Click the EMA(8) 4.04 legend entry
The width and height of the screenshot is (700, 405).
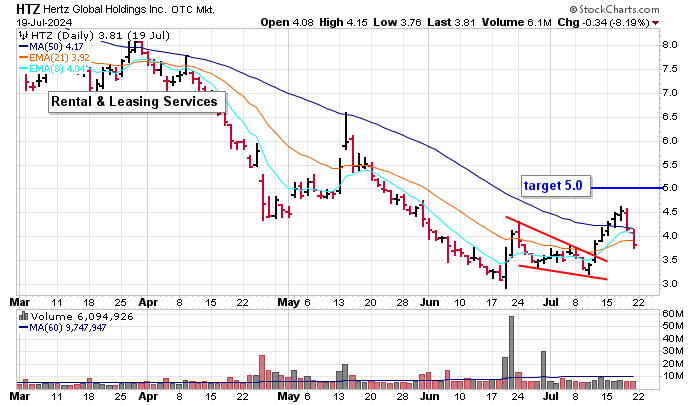click(x=53, y=69)
